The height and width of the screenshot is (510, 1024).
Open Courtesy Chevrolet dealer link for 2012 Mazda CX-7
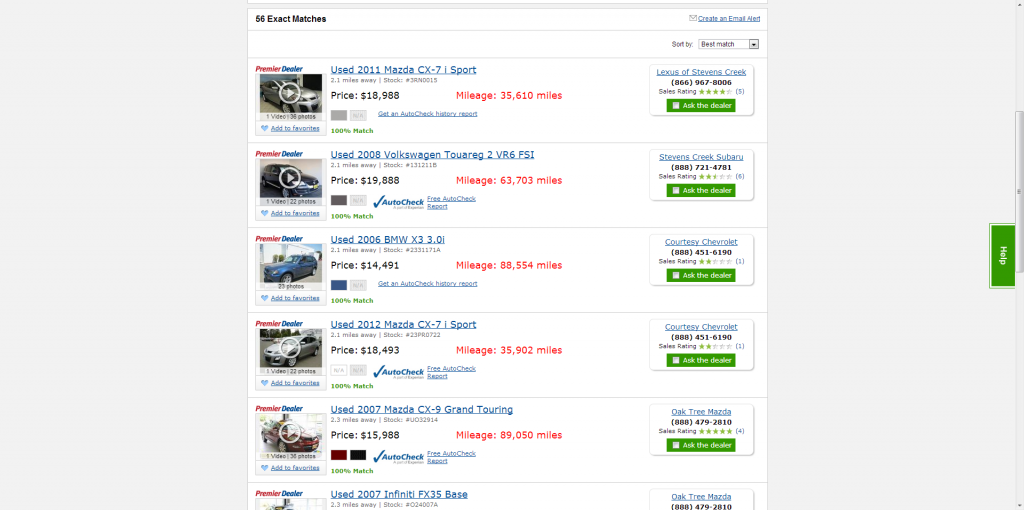tap(701, 327)
